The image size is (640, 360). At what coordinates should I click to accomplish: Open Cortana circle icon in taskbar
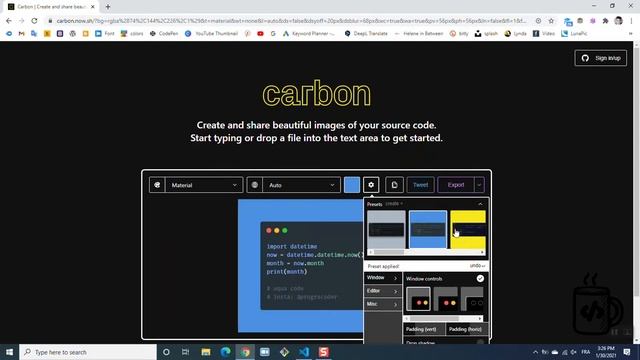click(166, 352)
